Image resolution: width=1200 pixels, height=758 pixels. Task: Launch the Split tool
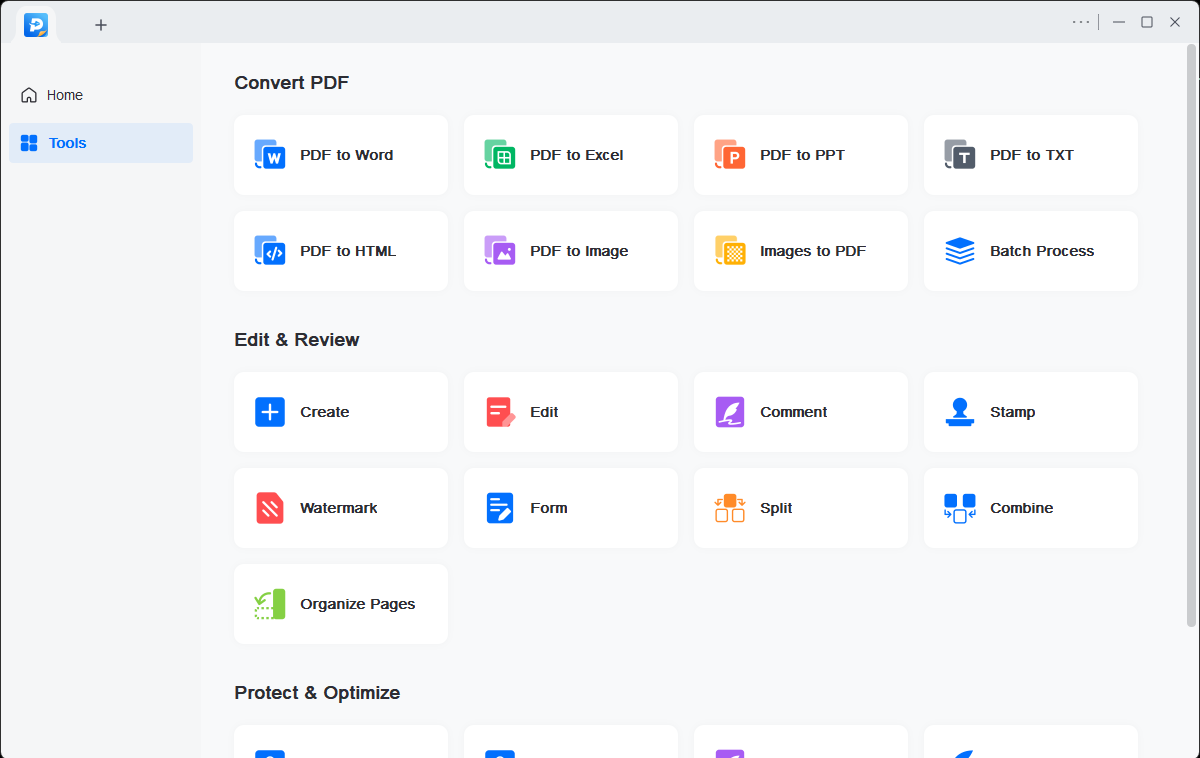800,508
